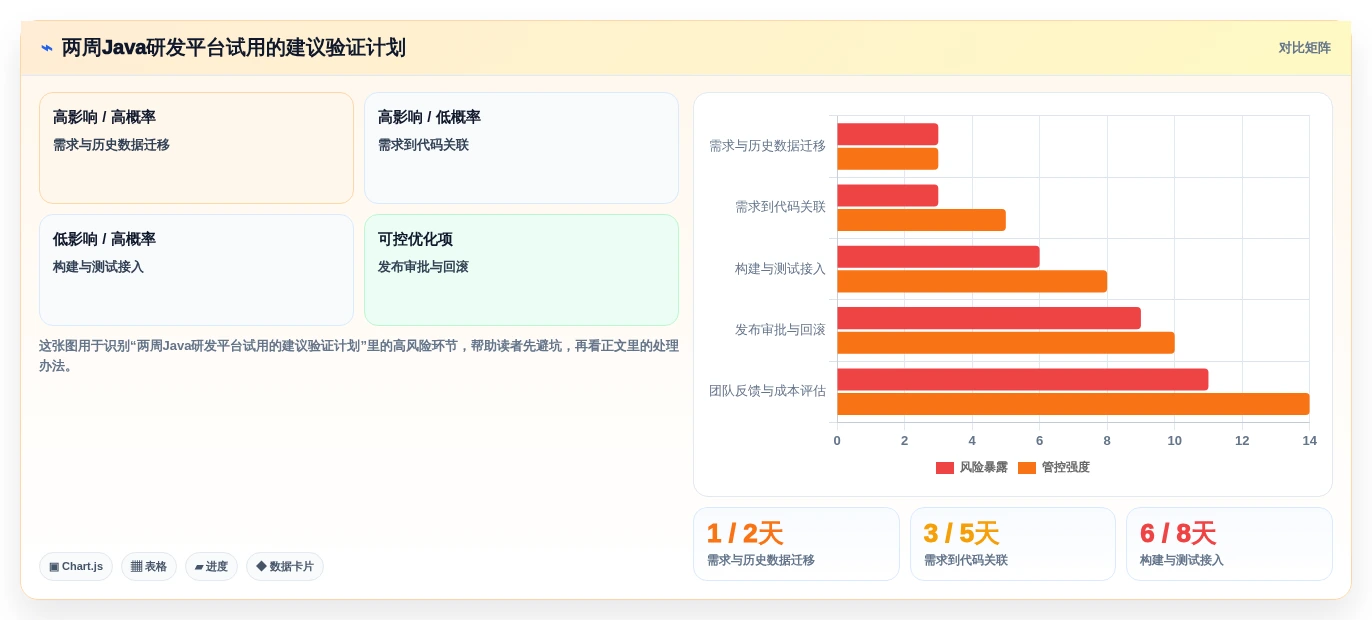This screenshot has width=1372, height=620.
Task: Click the 进度 tag chip
Action: [x=211, y=567]
